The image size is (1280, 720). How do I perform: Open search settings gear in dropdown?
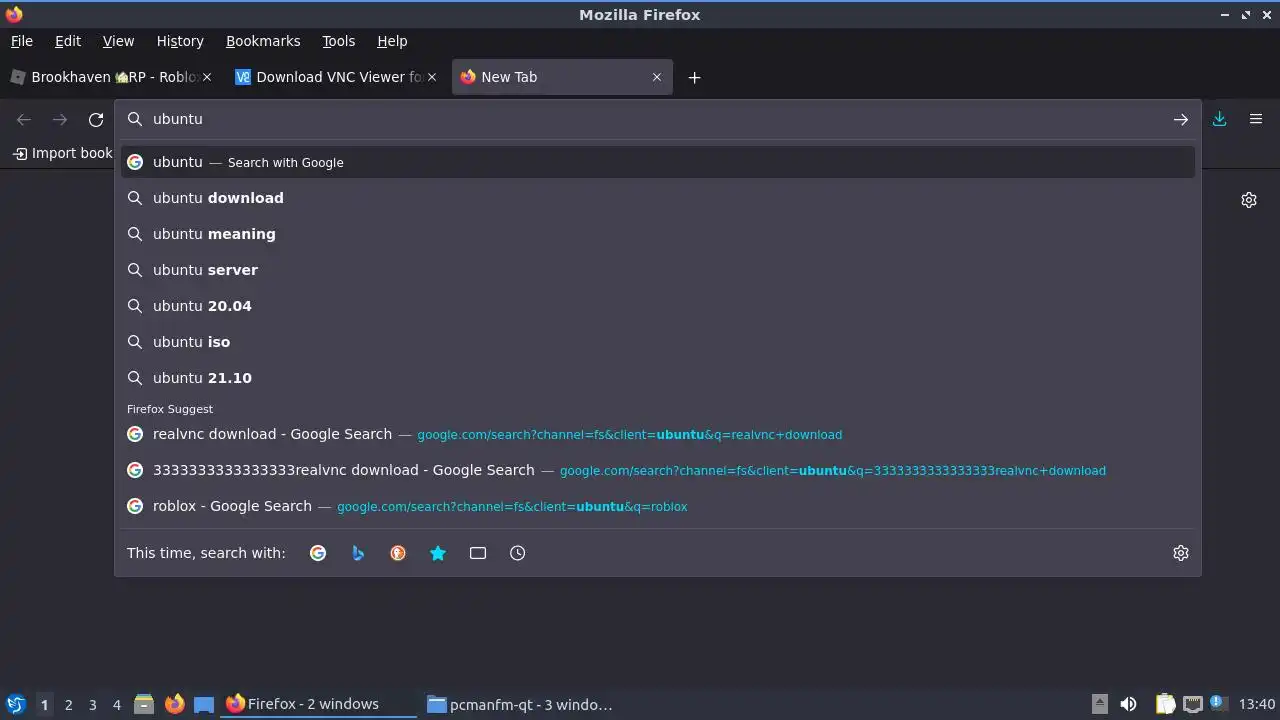1181,553
